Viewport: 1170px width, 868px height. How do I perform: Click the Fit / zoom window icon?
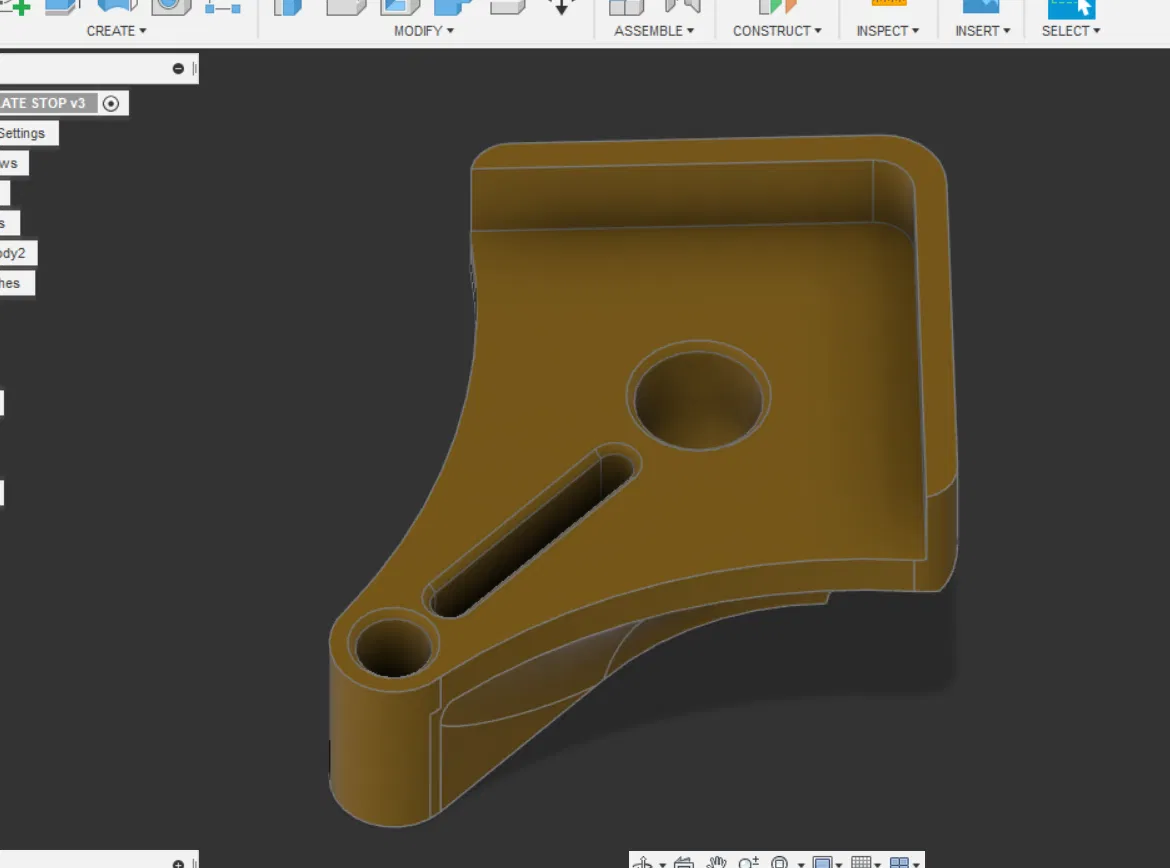pyautogui.click(x=780, y=863)
